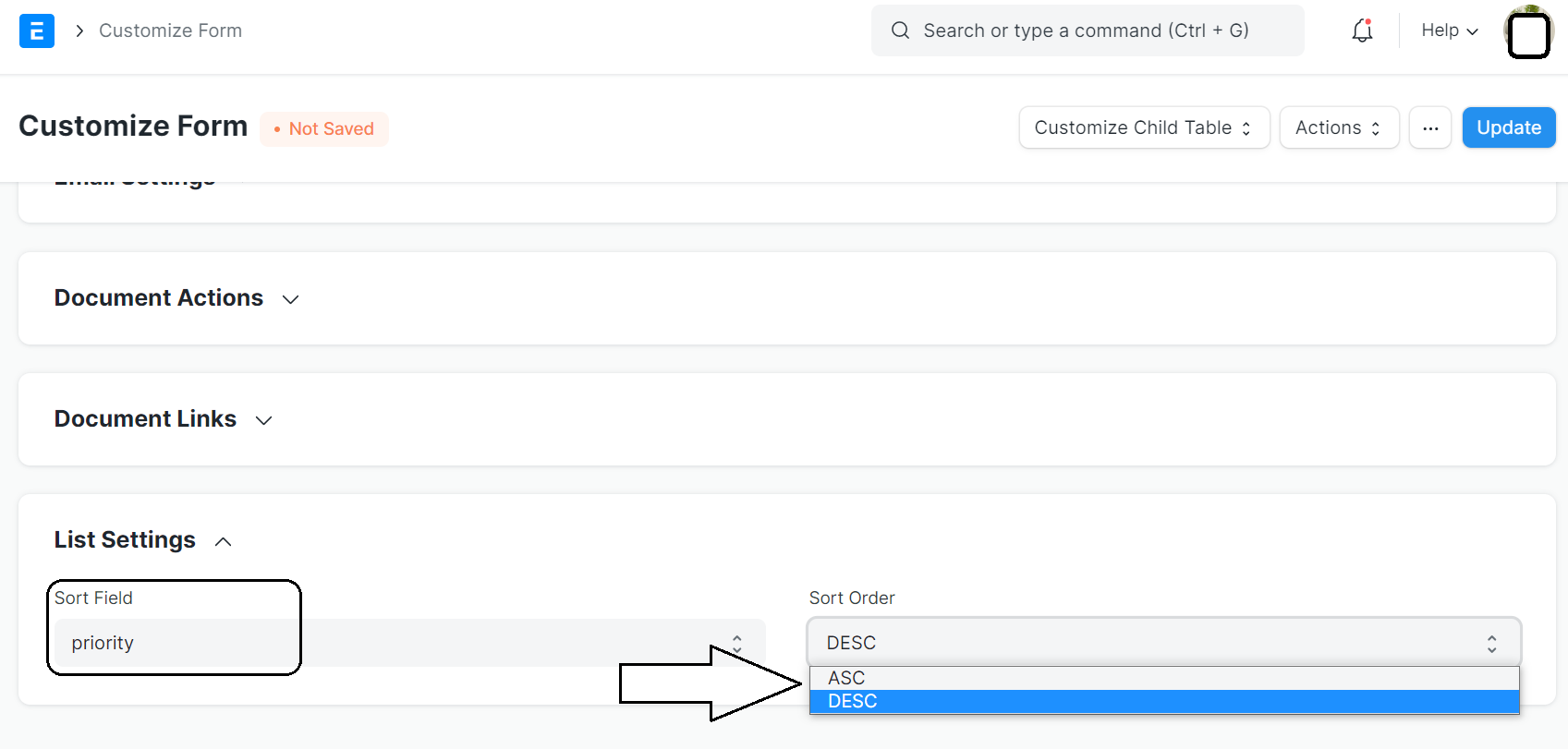
Task: Open the Help menu
Action: coord(1447,30)
